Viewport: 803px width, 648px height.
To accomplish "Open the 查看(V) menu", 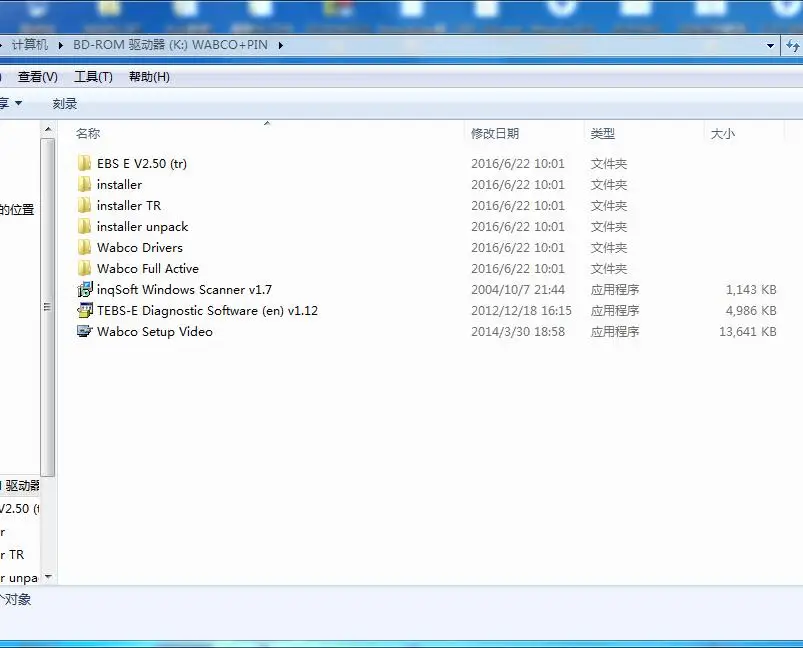I will pyautogui.click(x=37, y=77).
